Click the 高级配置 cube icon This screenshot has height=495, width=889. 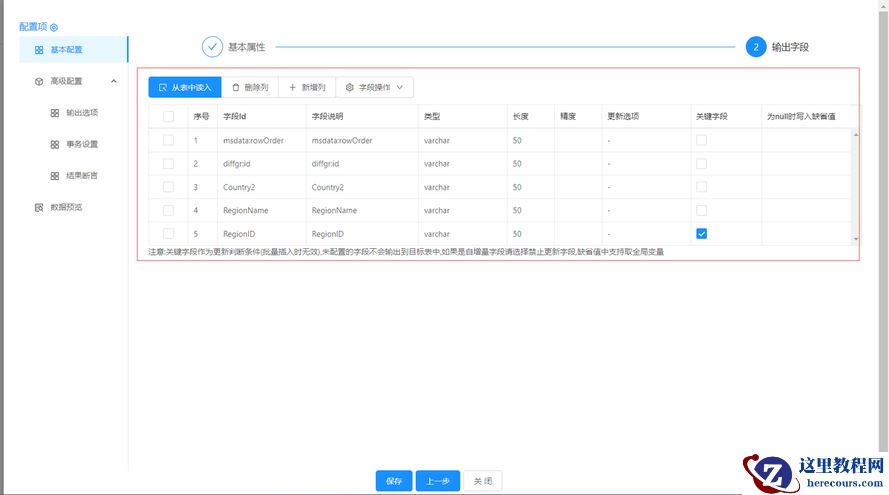click(39, 81)
